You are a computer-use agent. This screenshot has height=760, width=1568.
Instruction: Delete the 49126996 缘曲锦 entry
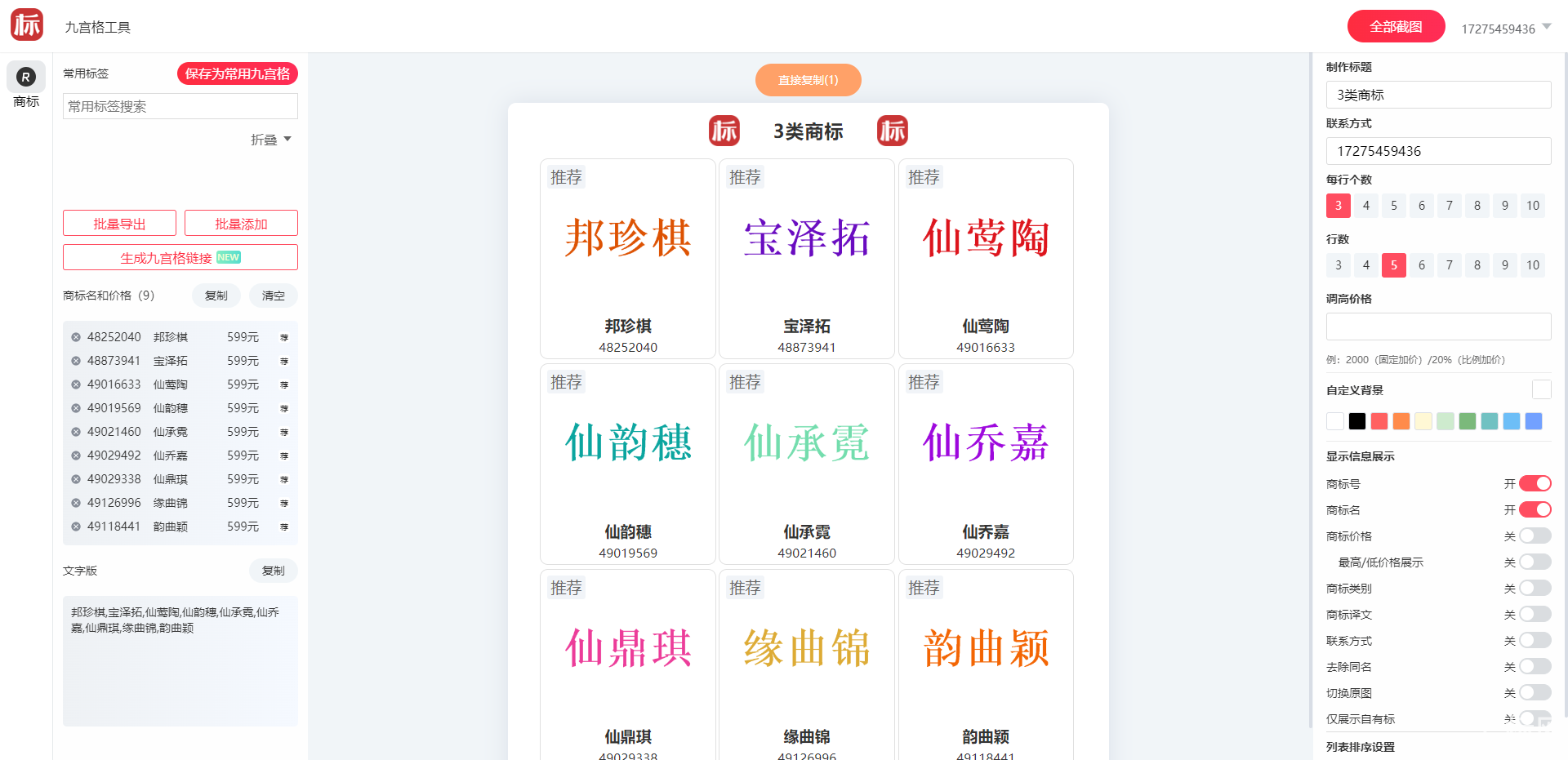point(76,503)
